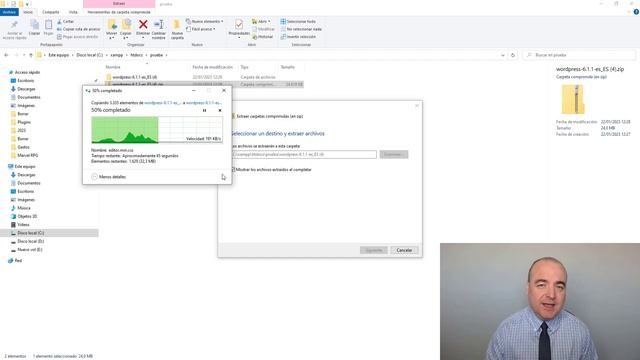
Task: Sort by the Tamaño column header
Action: click(287, 67)
